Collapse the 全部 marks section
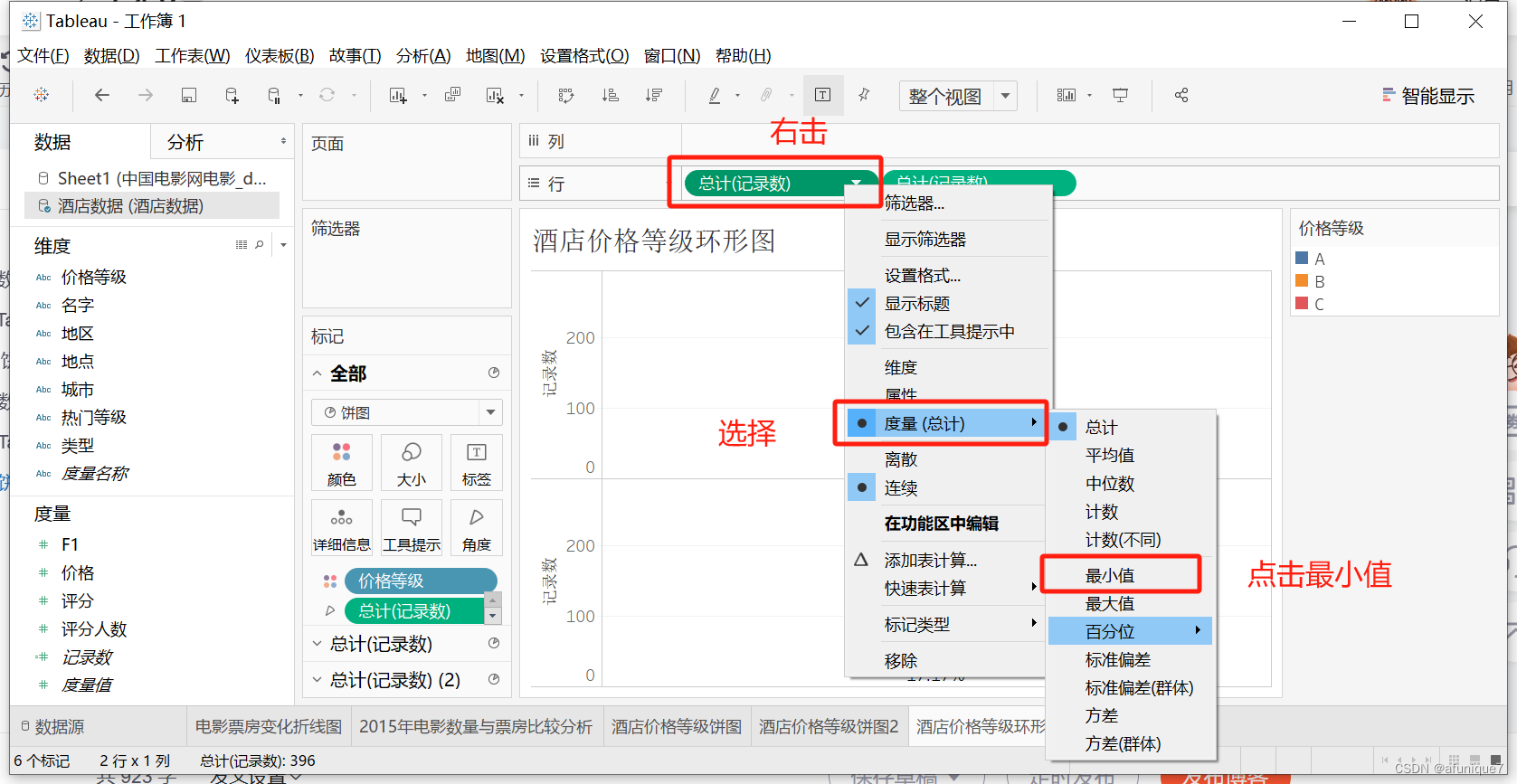Viewport: 1517px width, 784px height. (318, 373)
